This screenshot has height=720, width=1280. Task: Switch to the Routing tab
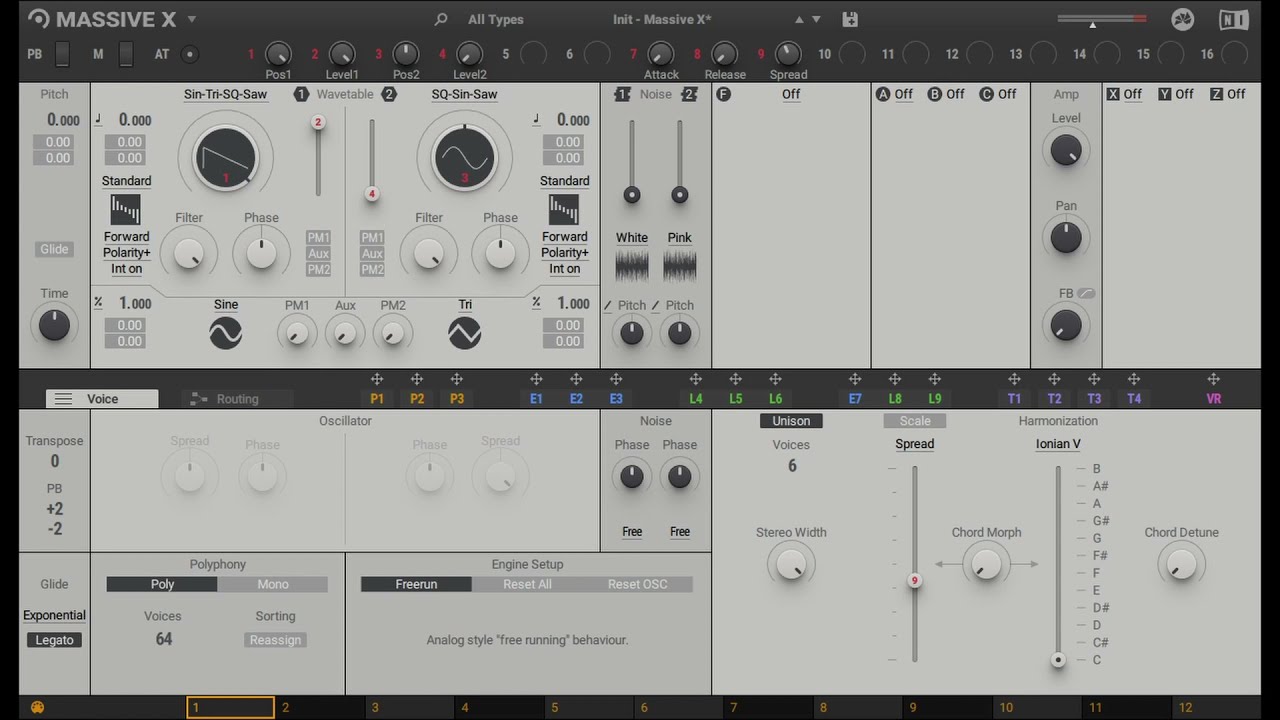(237, 398)
